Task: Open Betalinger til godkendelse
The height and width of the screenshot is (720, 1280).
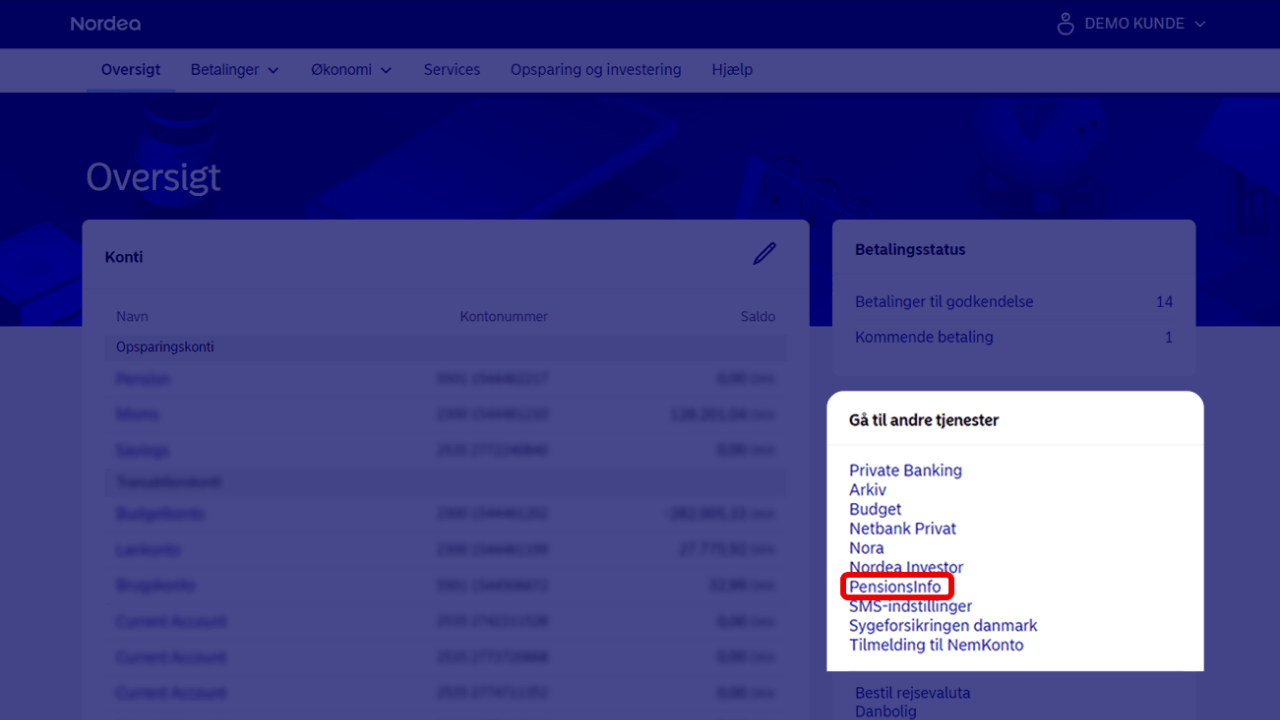Action: (x=944, y=302)
